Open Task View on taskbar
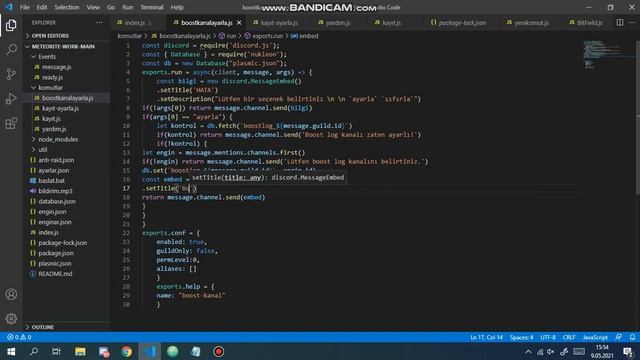 [x=56, y=351]
